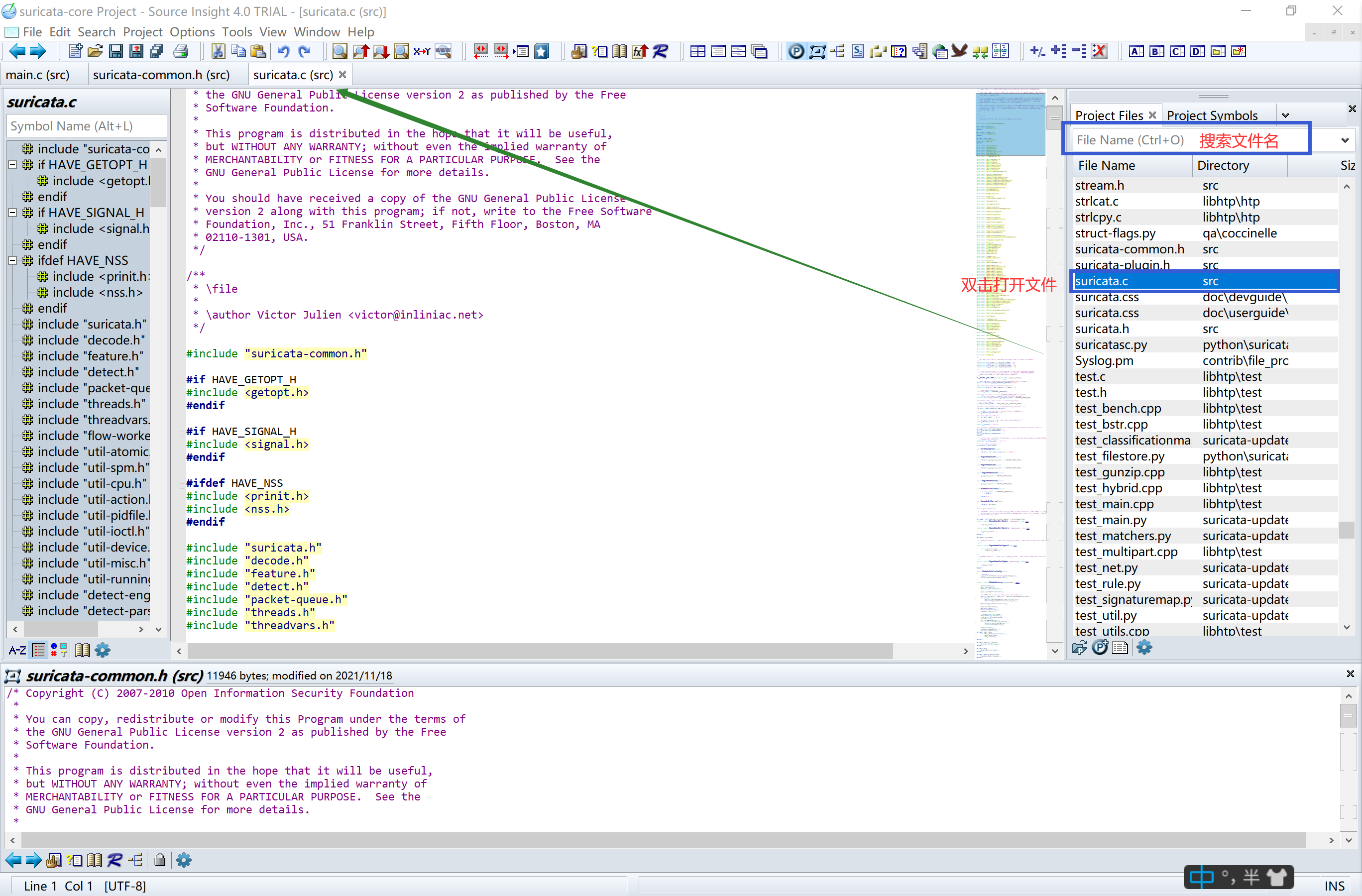Open the File Name search dropdown arrow
The height and width of the screenshot is (896, 1362).
coord(1344,140)
